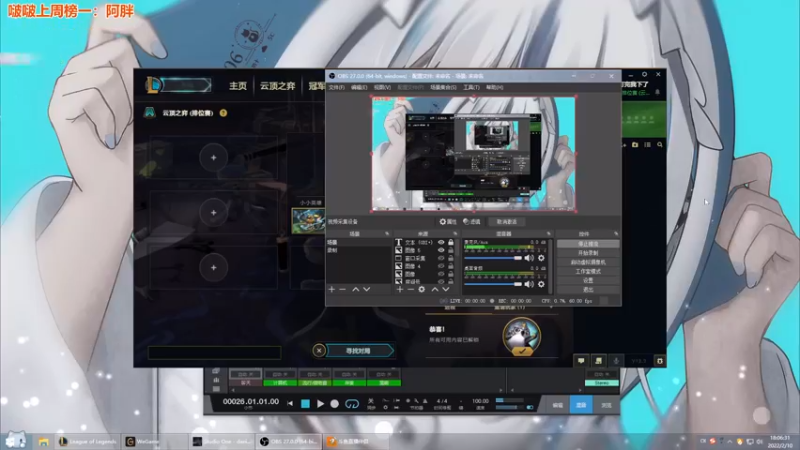Toggle visibility of 图像 5 source
This screenshot has width=800, height=450.
(x=441, y=250)
